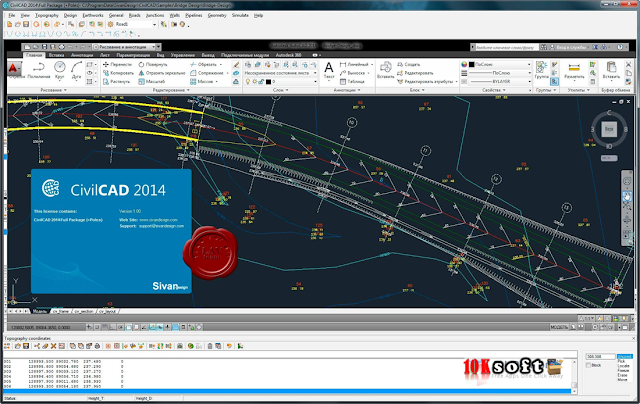Screen dimensions: 640x404
Task: Click the Линейный dimension tool
Action: coord(354,64)
